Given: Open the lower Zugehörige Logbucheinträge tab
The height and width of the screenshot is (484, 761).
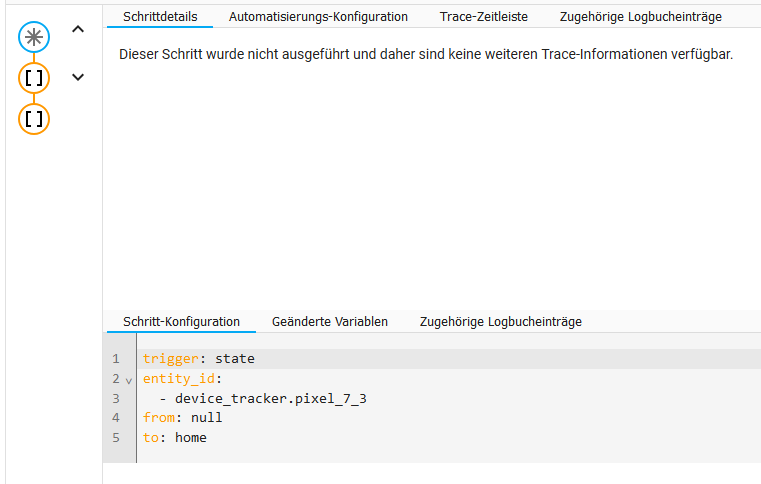Looking at the screenshot, I should pyautogui.click(x=500, y=322).
